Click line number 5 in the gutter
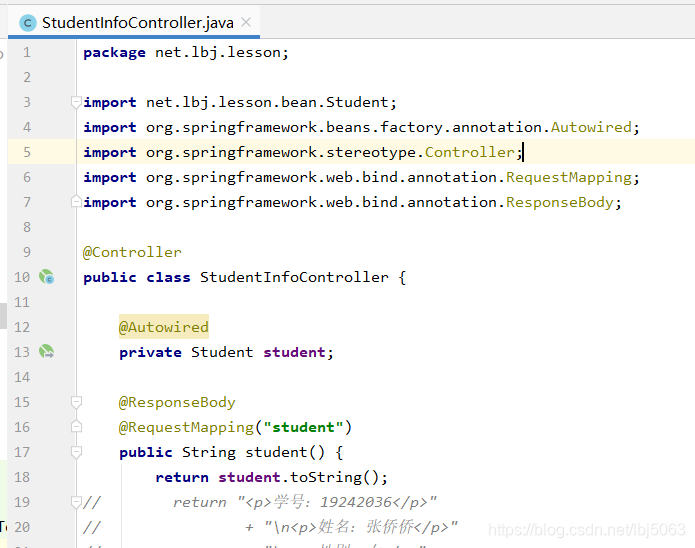The image size is (695, 548). pos(27,152)
